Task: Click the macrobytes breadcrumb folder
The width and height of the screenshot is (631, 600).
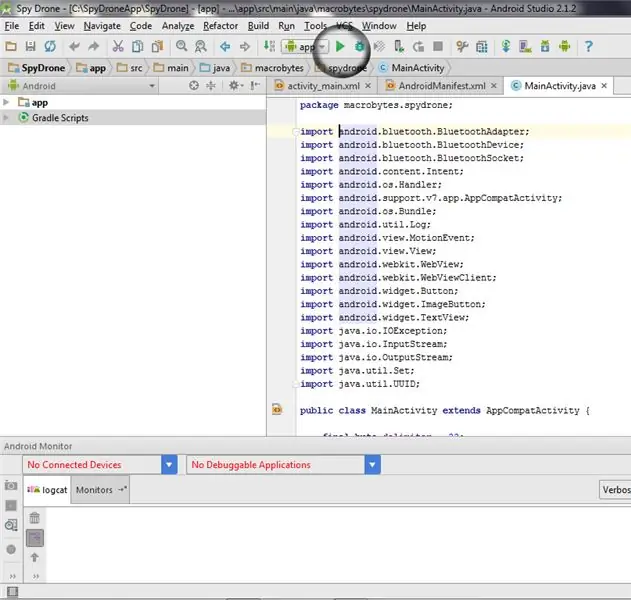Action: point(272,68)
